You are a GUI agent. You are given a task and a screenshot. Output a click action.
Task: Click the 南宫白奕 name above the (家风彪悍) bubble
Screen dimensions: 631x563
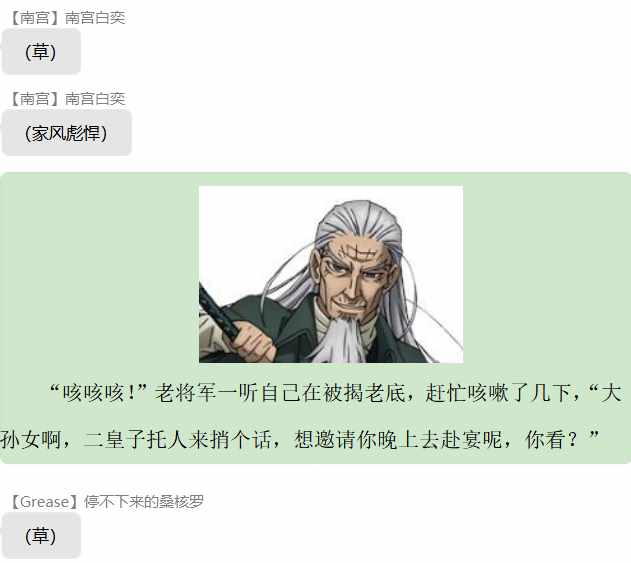coord(95,99)
